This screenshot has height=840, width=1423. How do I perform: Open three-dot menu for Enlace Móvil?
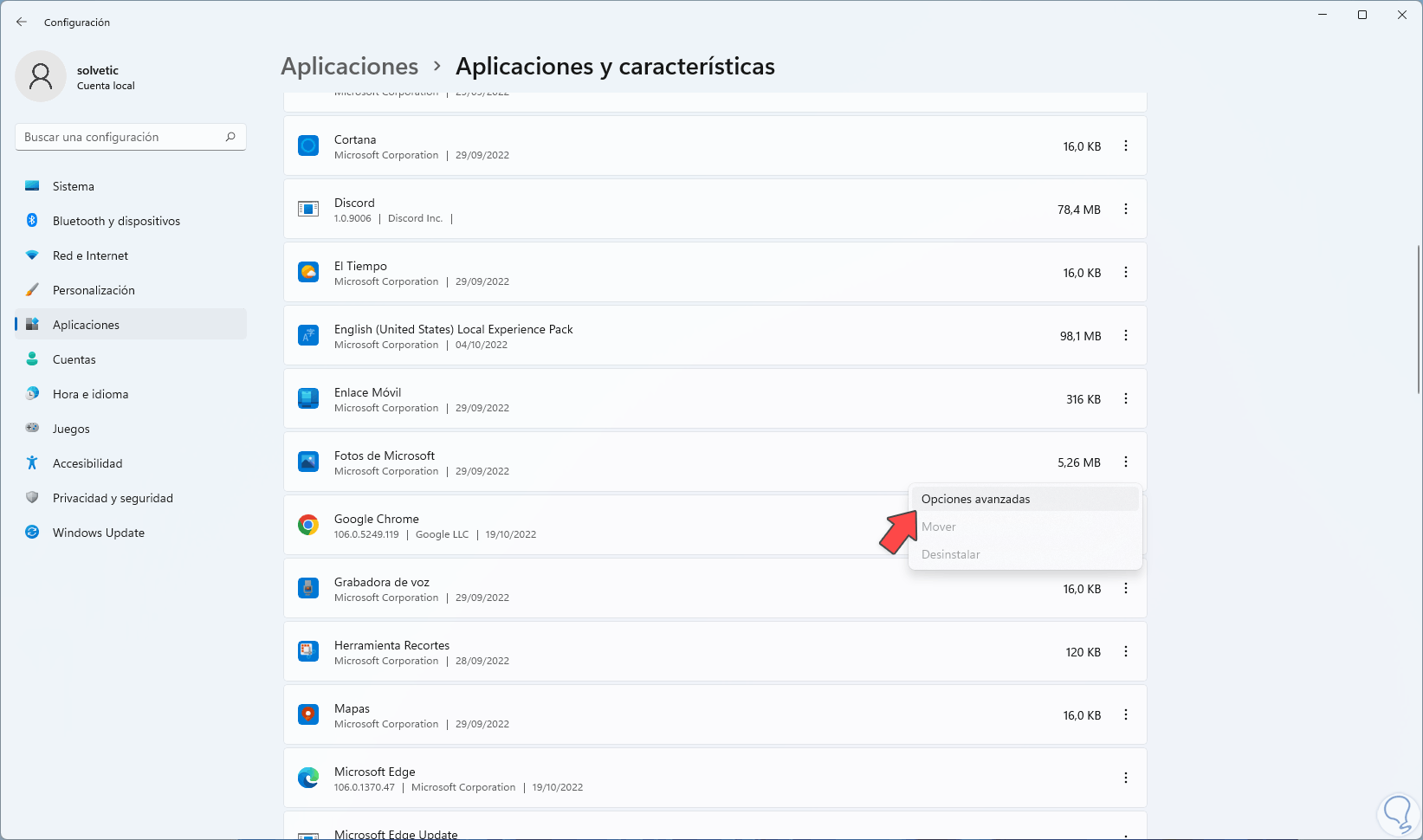(x=1126, y=398)
